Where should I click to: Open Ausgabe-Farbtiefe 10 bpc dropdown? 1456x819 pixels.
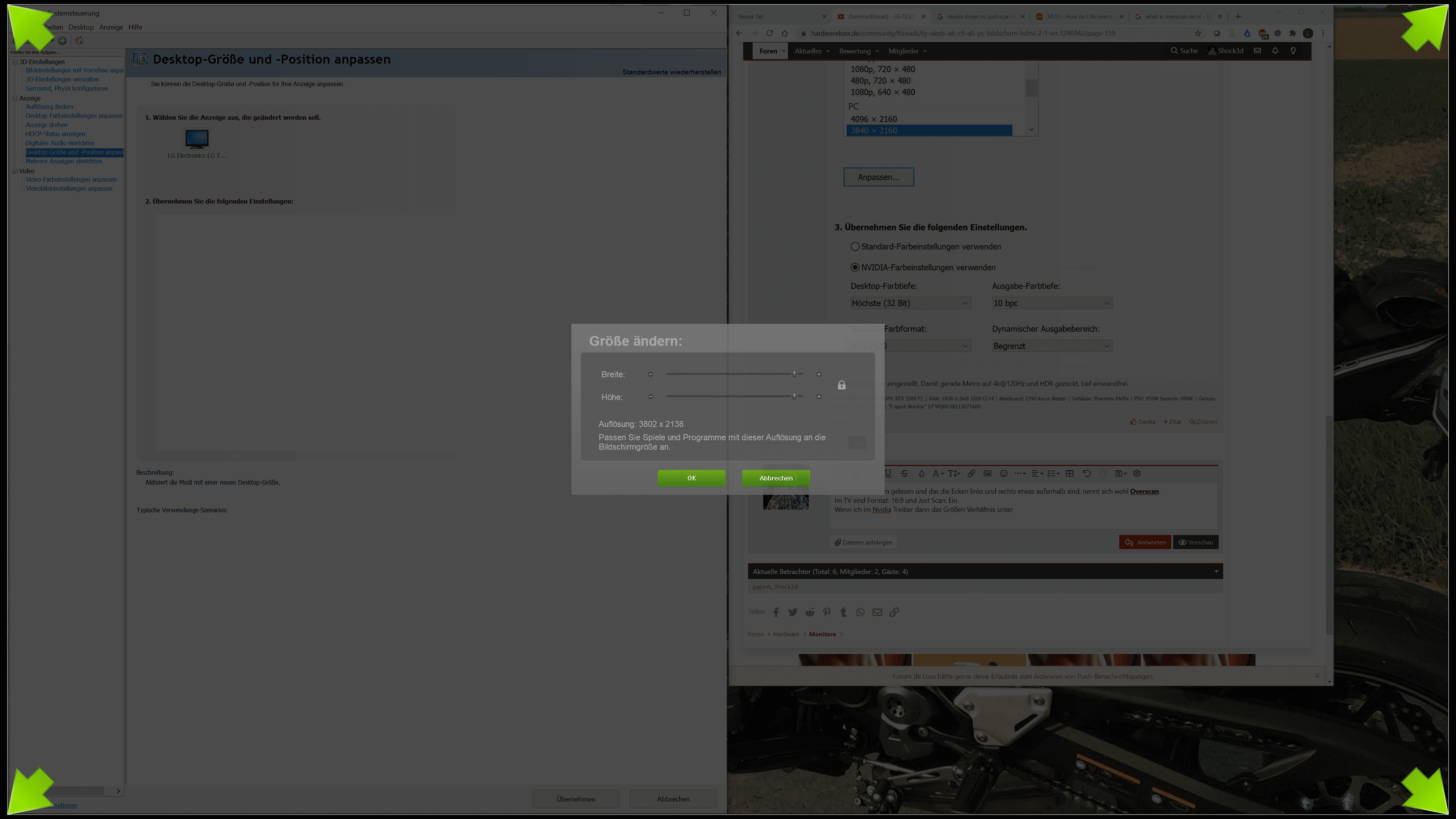[x=1053, y=303]
